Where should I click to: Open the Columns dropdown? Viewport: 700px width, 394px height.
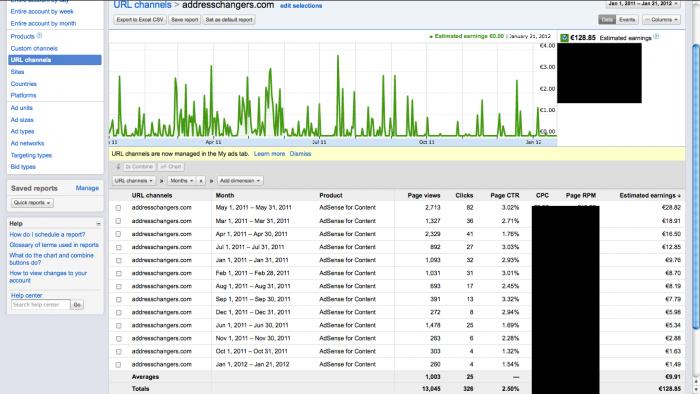click(x=662, y=20)
